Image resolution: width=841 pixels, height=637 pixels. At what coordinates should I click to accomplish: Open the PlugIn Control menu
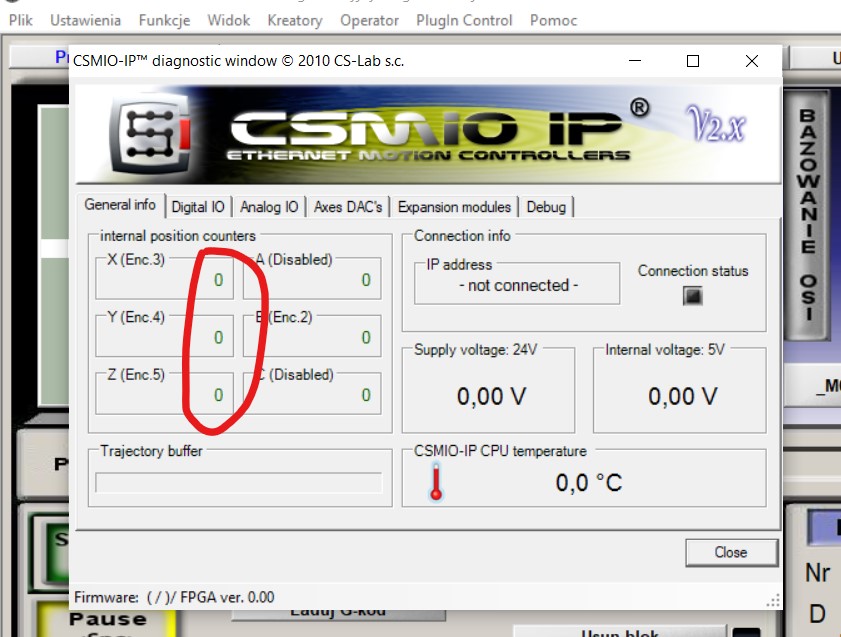point(463,20)
